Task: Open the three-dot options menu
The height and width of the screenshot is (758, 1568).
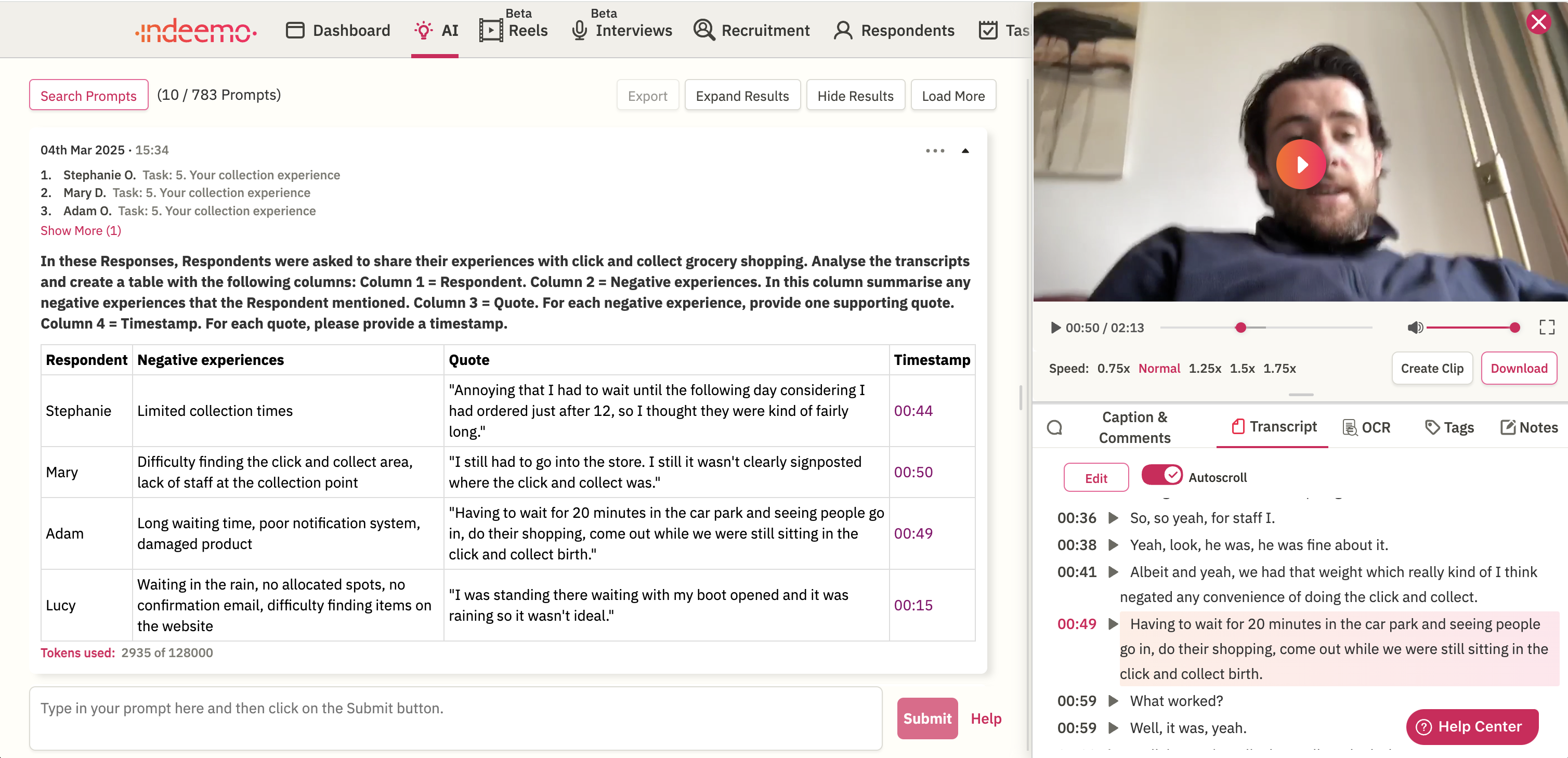Action: coord(935,150)
